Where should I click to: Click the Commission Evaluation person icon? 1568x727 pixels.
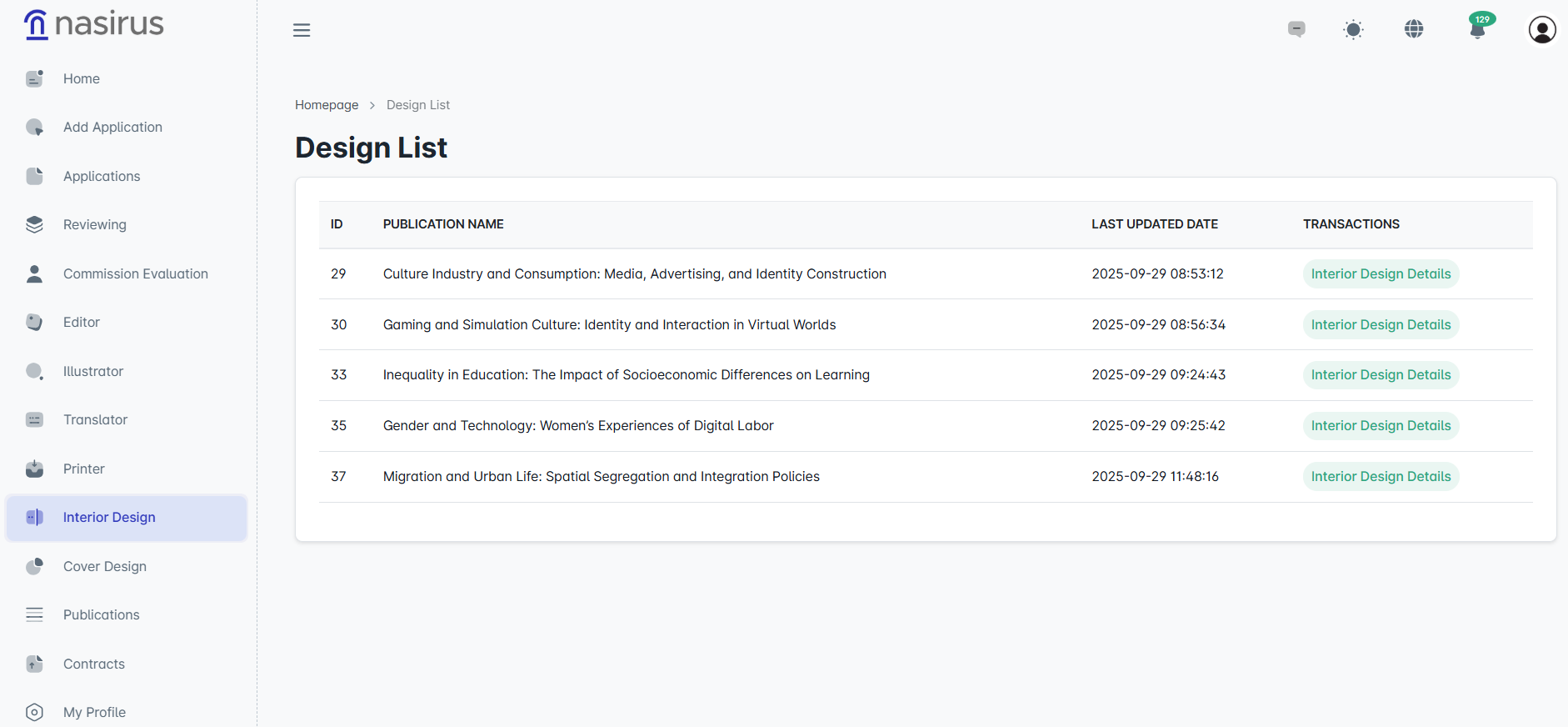[x=34, y=274]
